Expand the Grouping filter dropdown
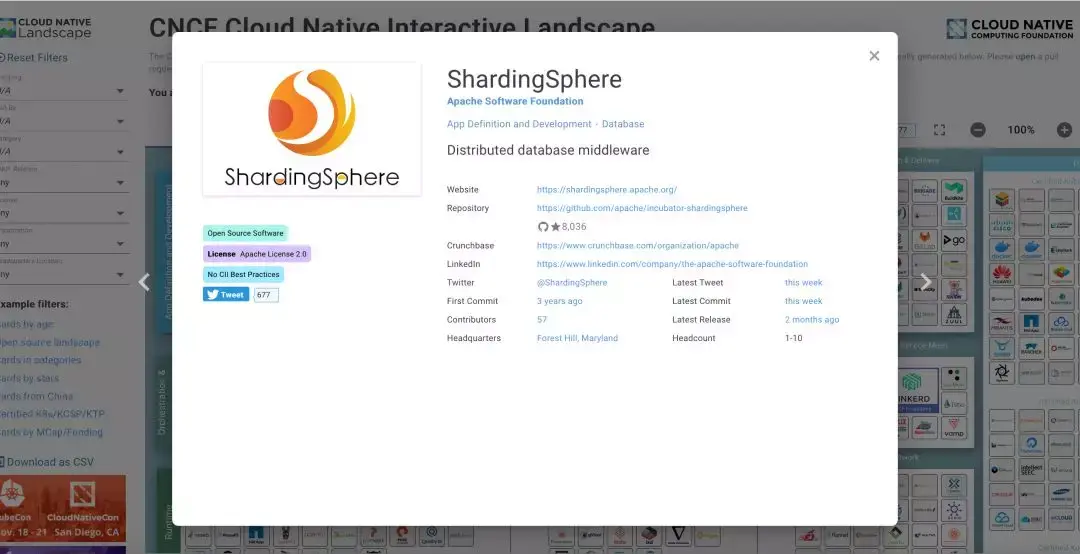 coord(63,91)
